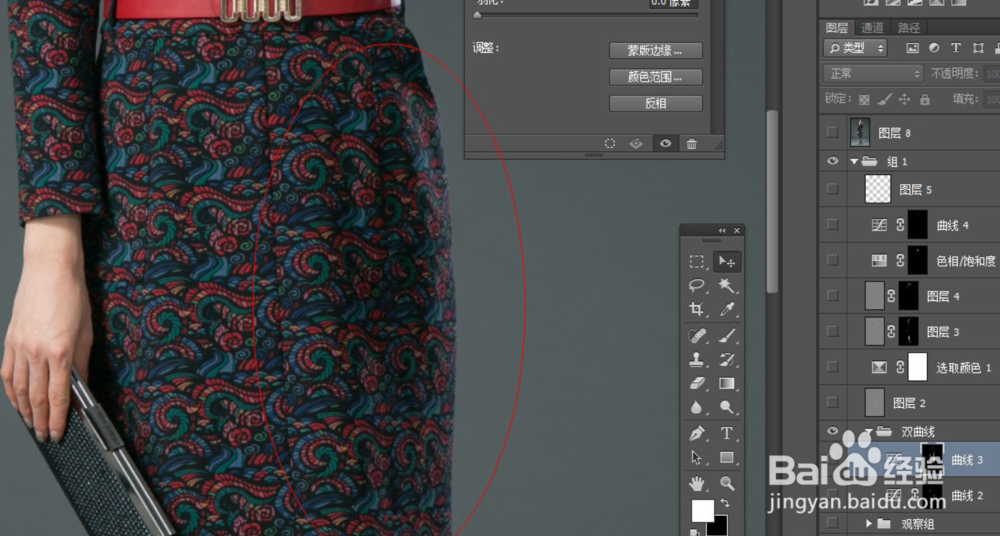
Task: Select the Rectangular Marquee tool
Action: 696,262
